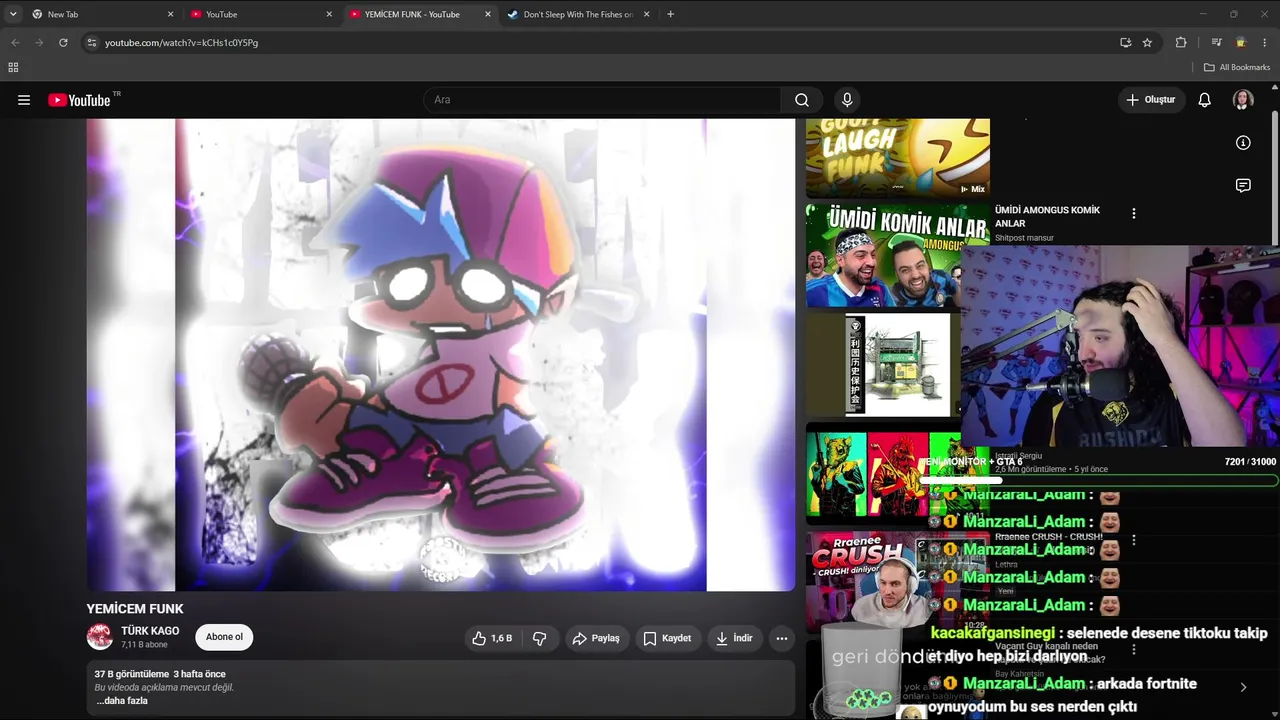The image size is (1280, 720).
Task: Click the YEMİCEM FUNK video player
Action: point(441,355)
